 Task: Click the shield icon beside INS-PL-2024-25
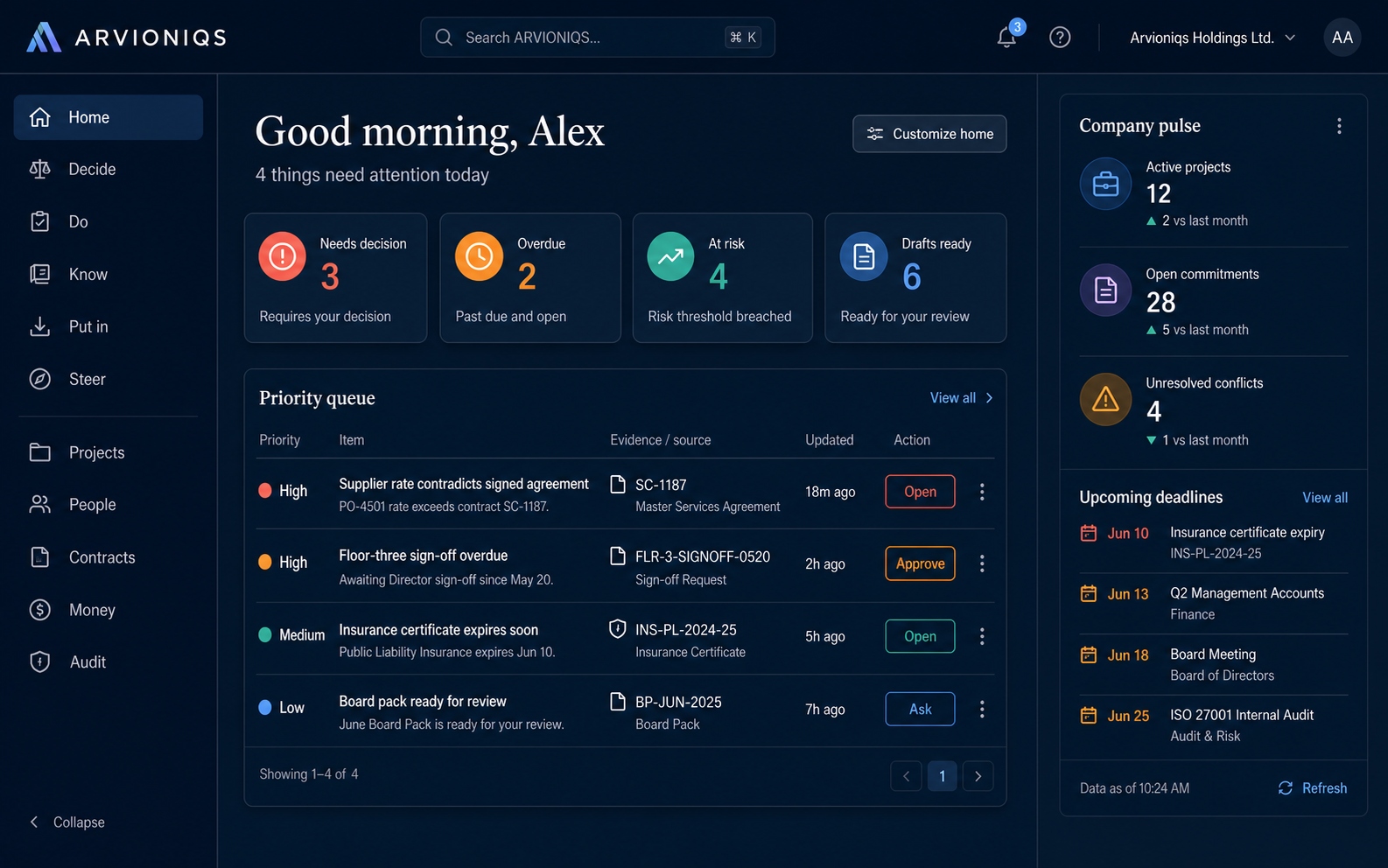point(617,628)
